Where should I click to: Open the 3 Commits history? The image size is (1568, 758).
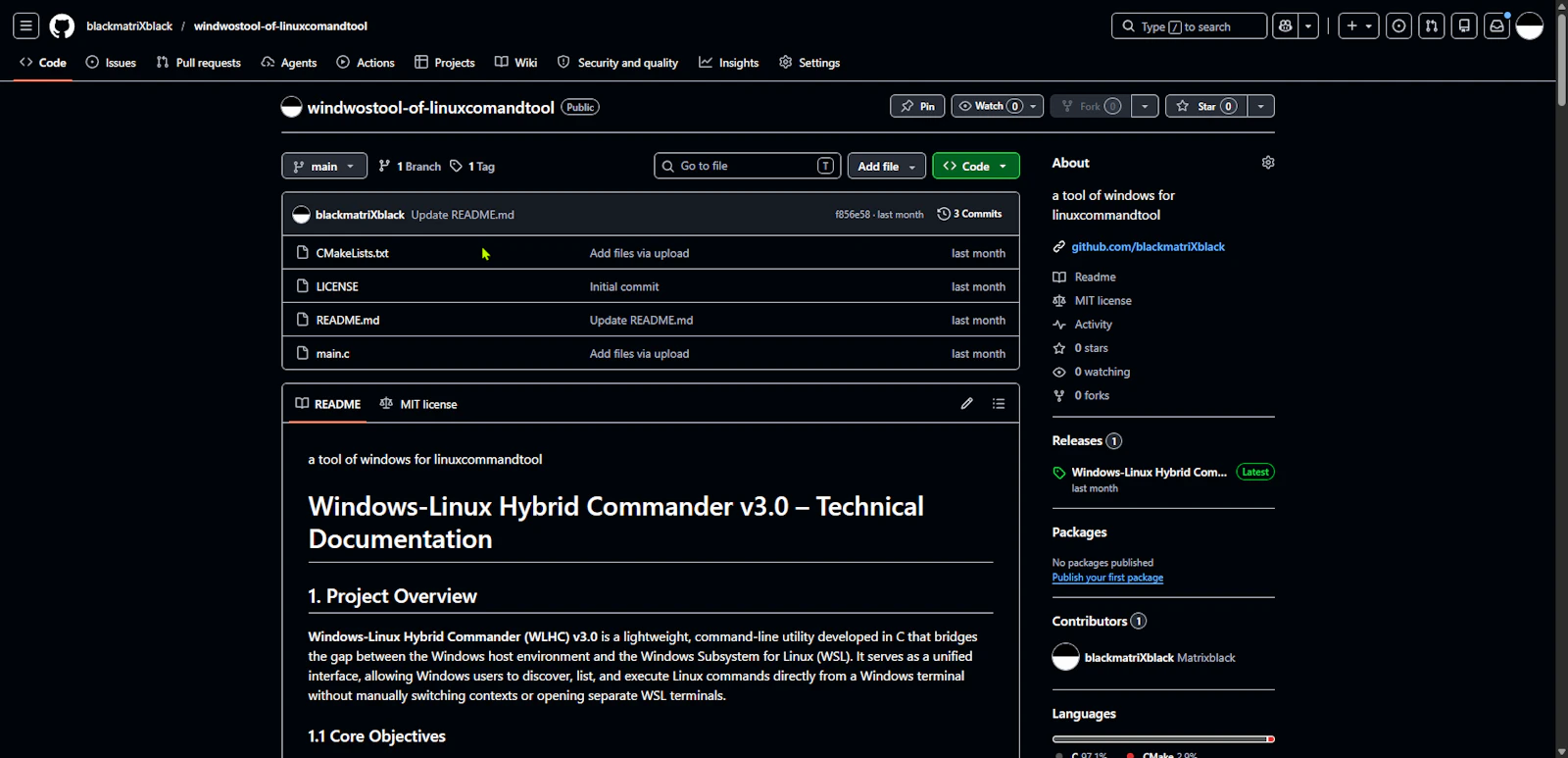[x=969, y=214]
